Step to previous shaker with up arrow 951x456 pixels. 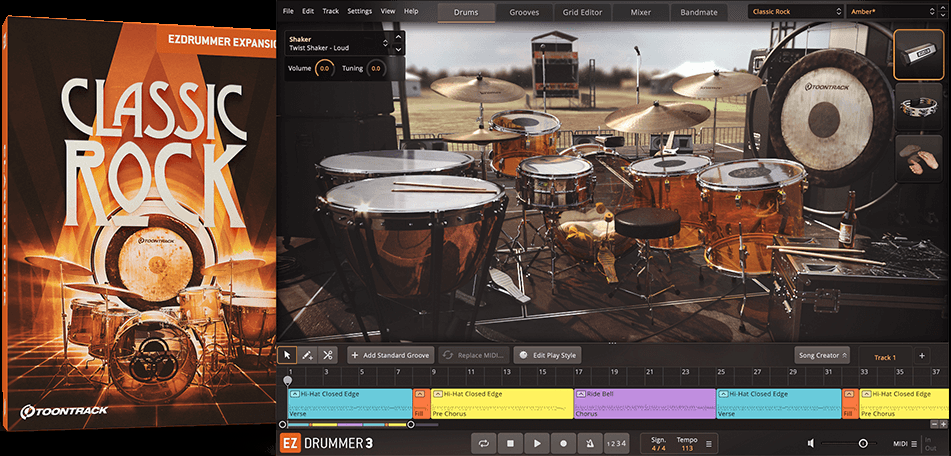pyautogui.click(x=398, y=38)
